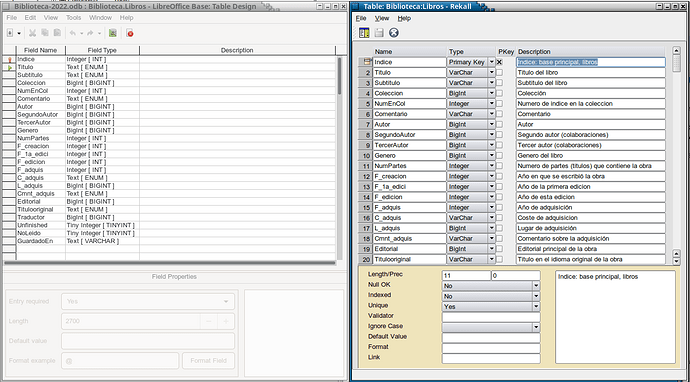Open the Null OK dropdown
The width and height of the screenshot is (690, 382).
coord(536,286)
